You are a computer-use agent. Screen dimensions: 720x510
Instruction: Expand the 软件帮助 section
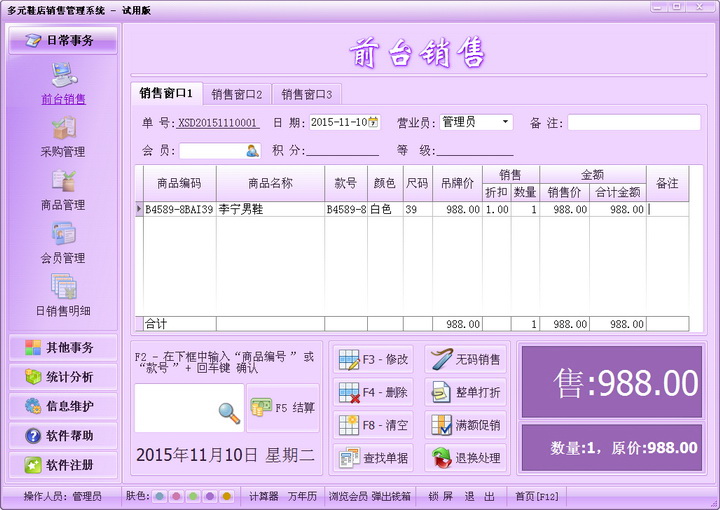63,436
